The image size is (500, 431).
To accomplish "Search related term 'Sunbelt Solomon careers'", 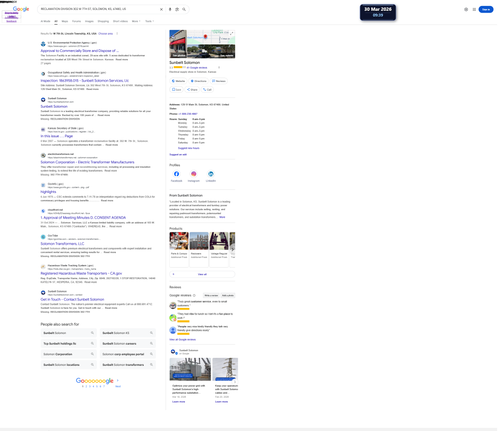I will click(127, 344).
